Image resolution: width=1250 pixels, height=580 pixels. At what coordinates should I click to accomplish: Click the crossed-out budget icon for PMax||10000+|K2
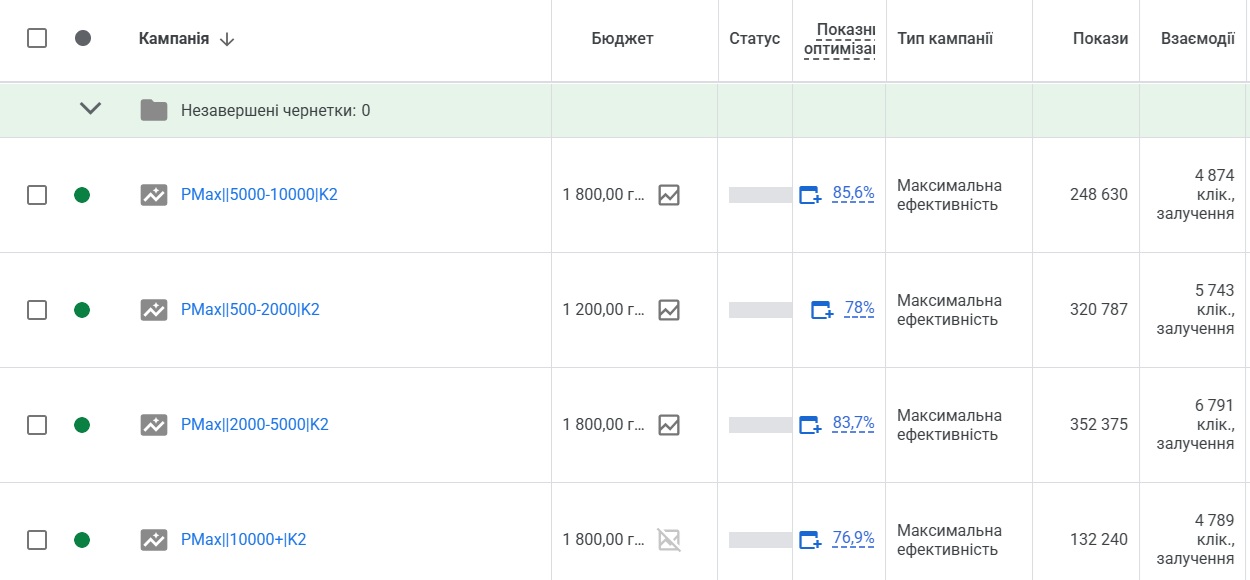(669, 540)
